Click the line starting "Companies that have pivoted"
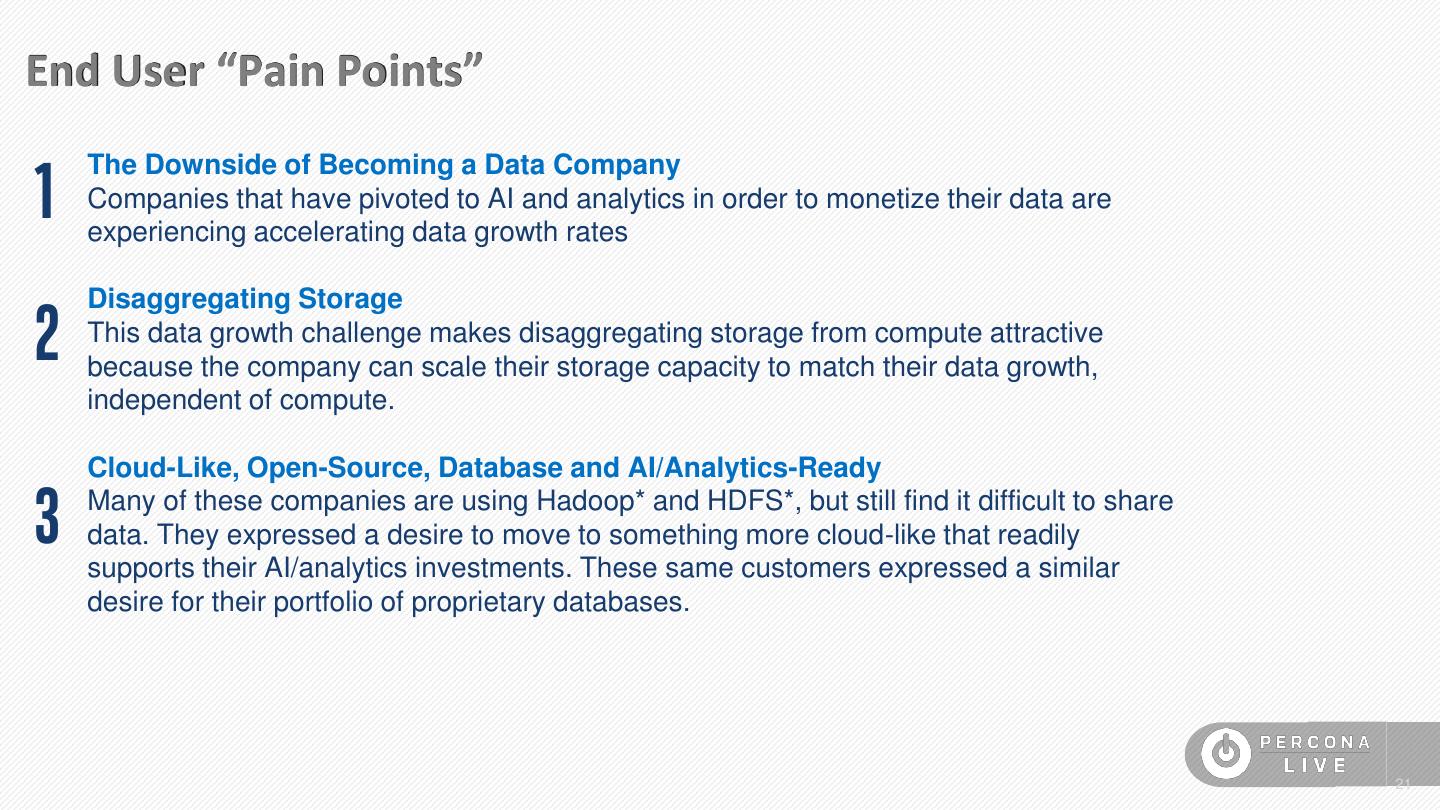1440x810 pixels. tap(599, 199)
